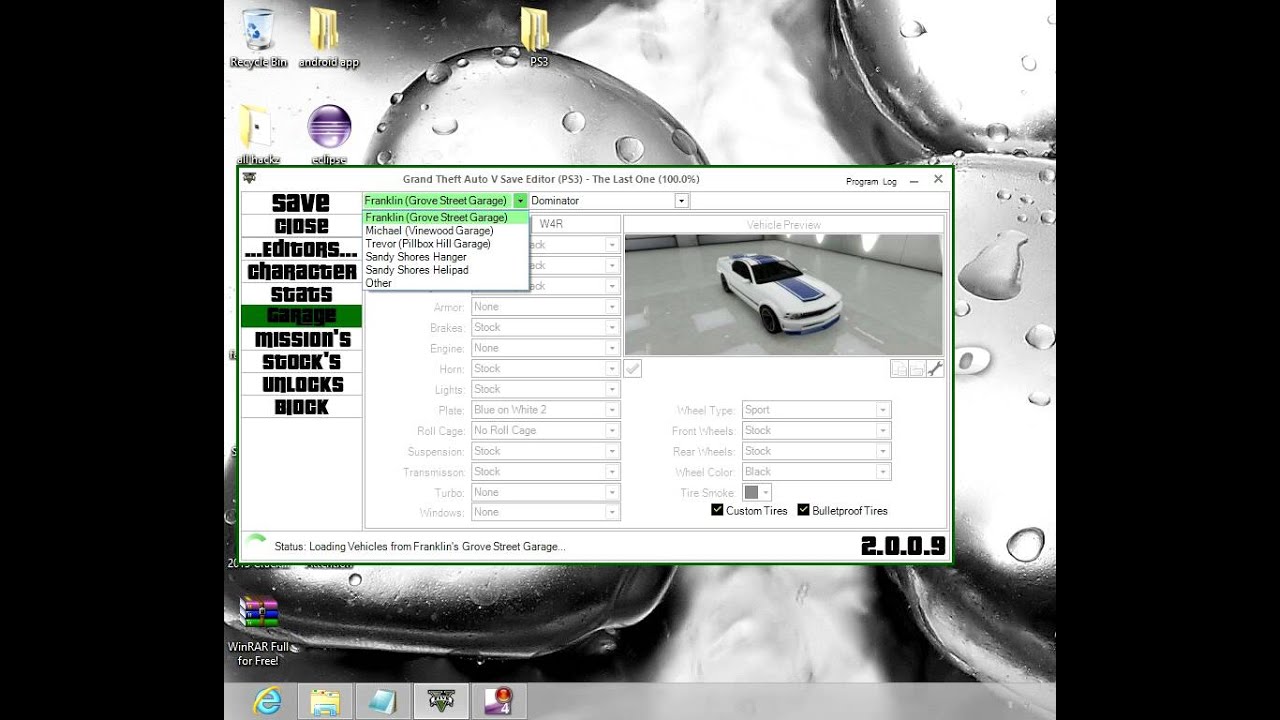Open the Windows tint dropdown
The width and height of the screenshot is (1280, 720).
(545, 512)
